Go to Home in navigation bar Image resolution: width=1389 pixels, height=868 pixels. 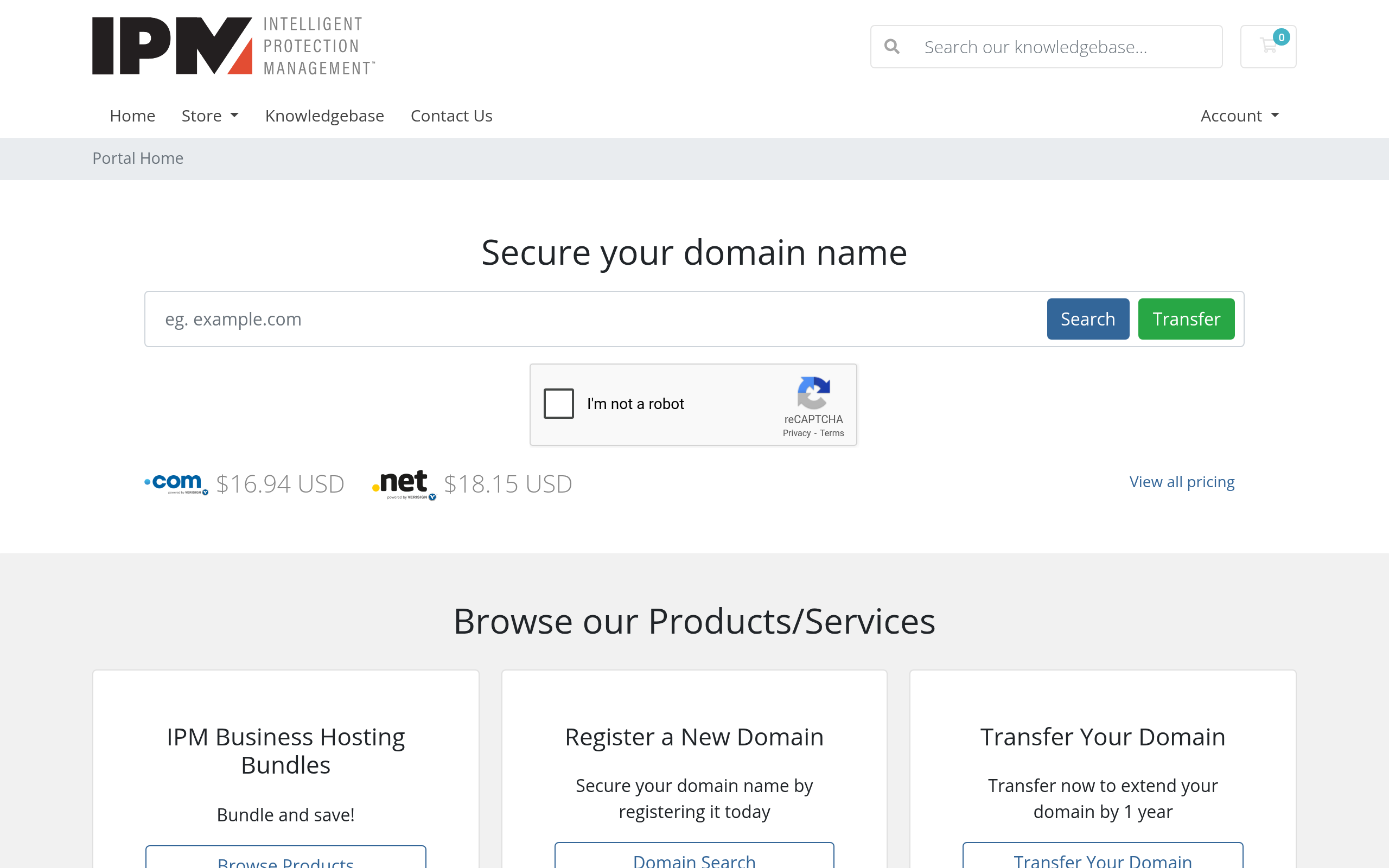coord(132,116)
